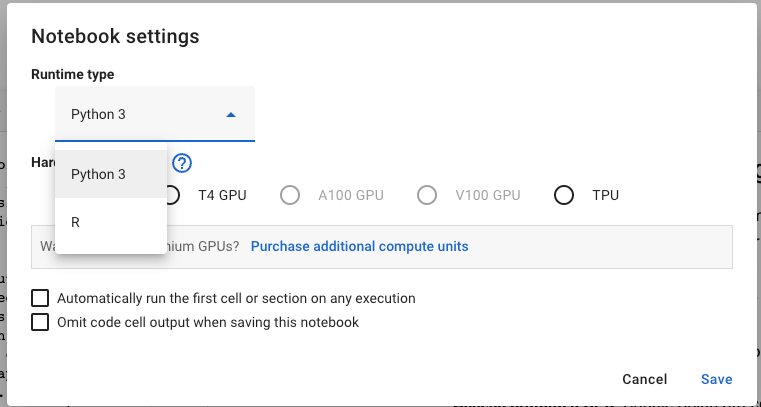
Task: Open Purchase additional compute units link
Action: pos(359,246)
